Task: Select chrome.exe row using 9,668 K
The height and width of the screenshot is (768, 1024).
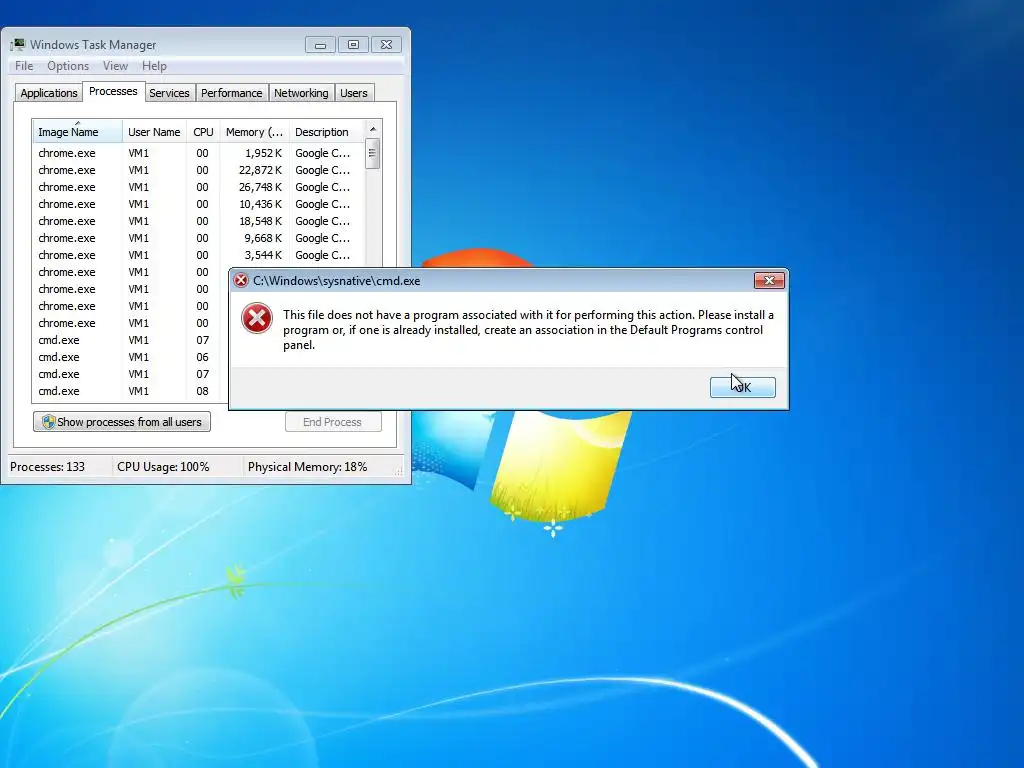Action: click(x=198, y=238)
